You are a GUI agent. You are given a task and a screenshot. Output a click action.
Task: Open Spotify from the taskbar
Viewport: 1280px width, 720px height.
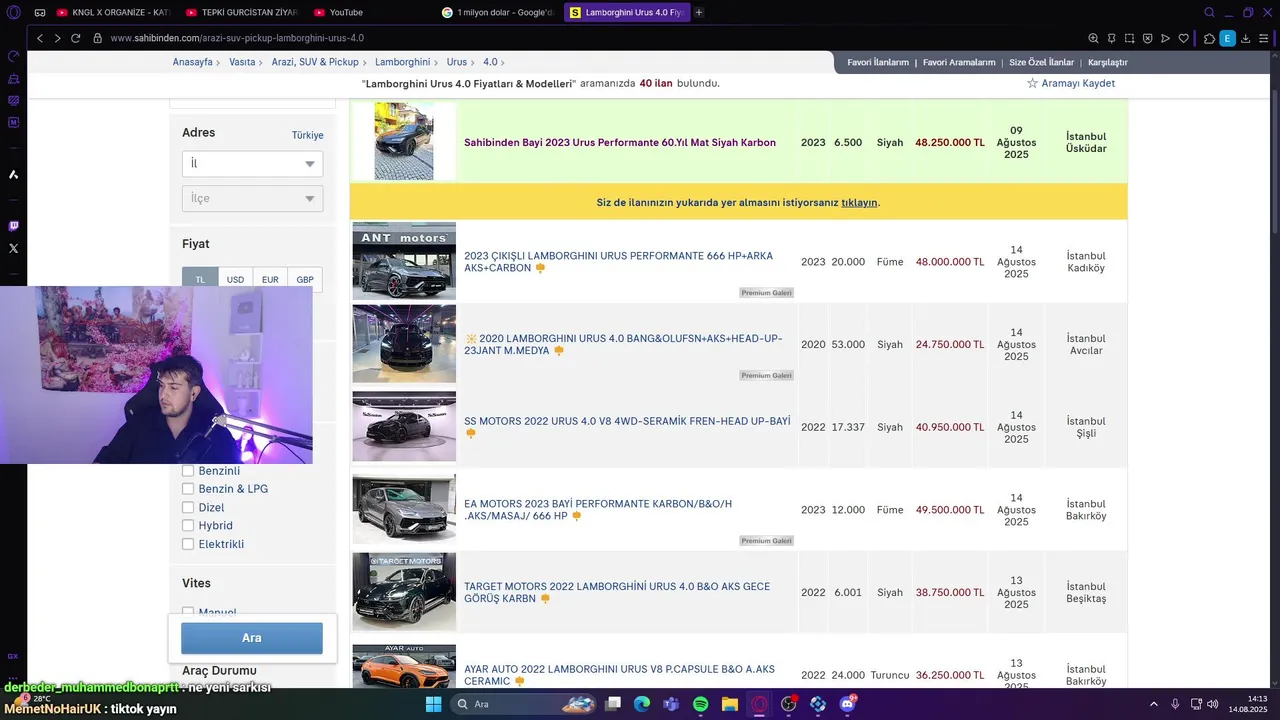pos(700,704)
